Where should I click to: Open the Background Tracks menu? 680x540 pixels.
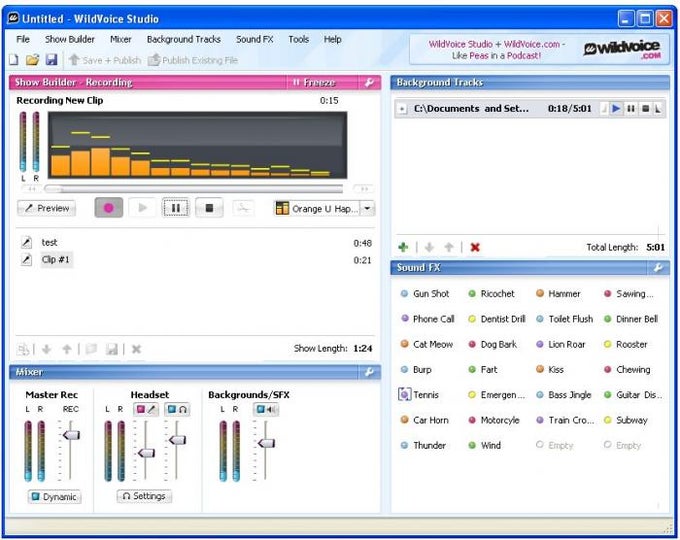point(183,39)
